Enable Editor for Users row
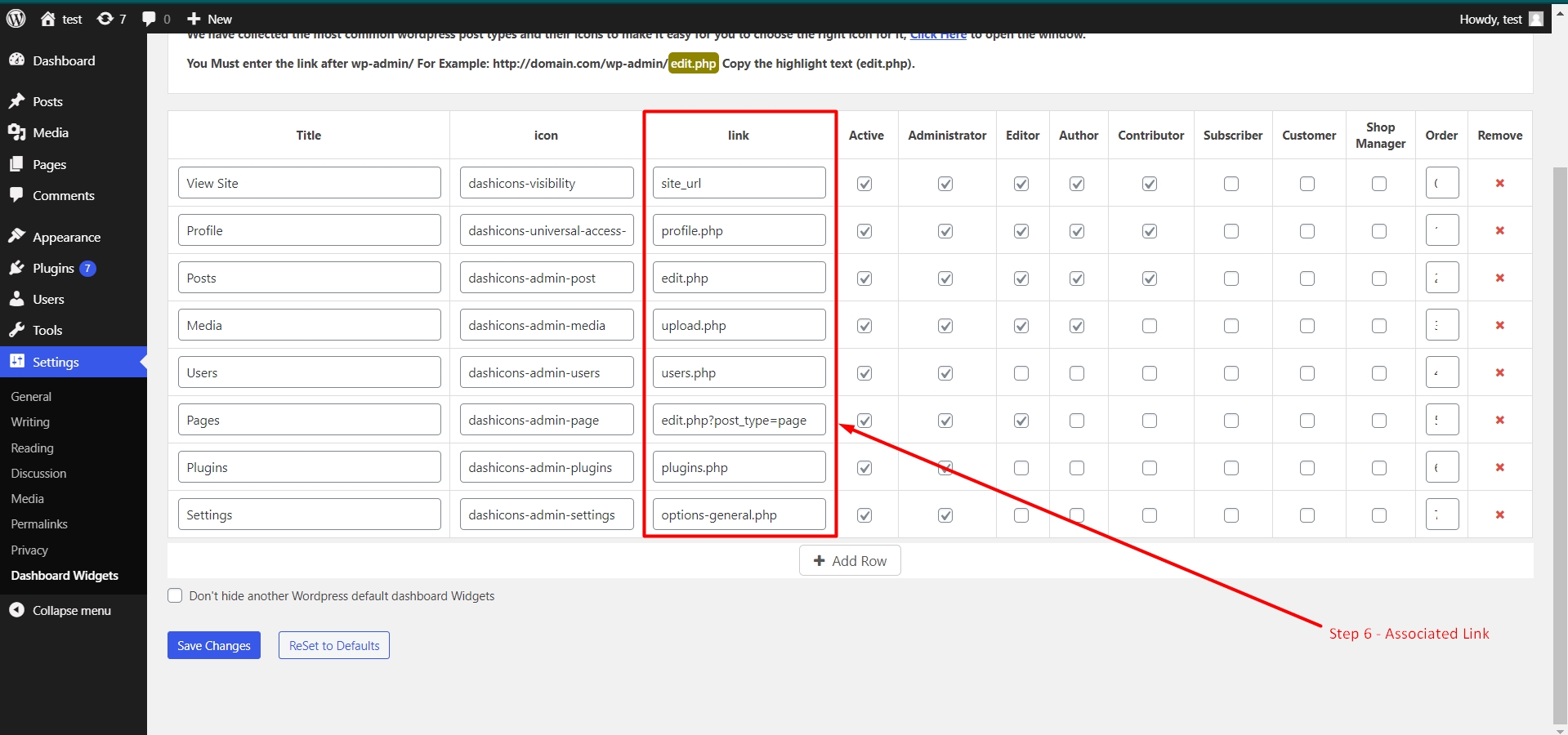Screen dimensions: 1568x735 pos(1021,373)
